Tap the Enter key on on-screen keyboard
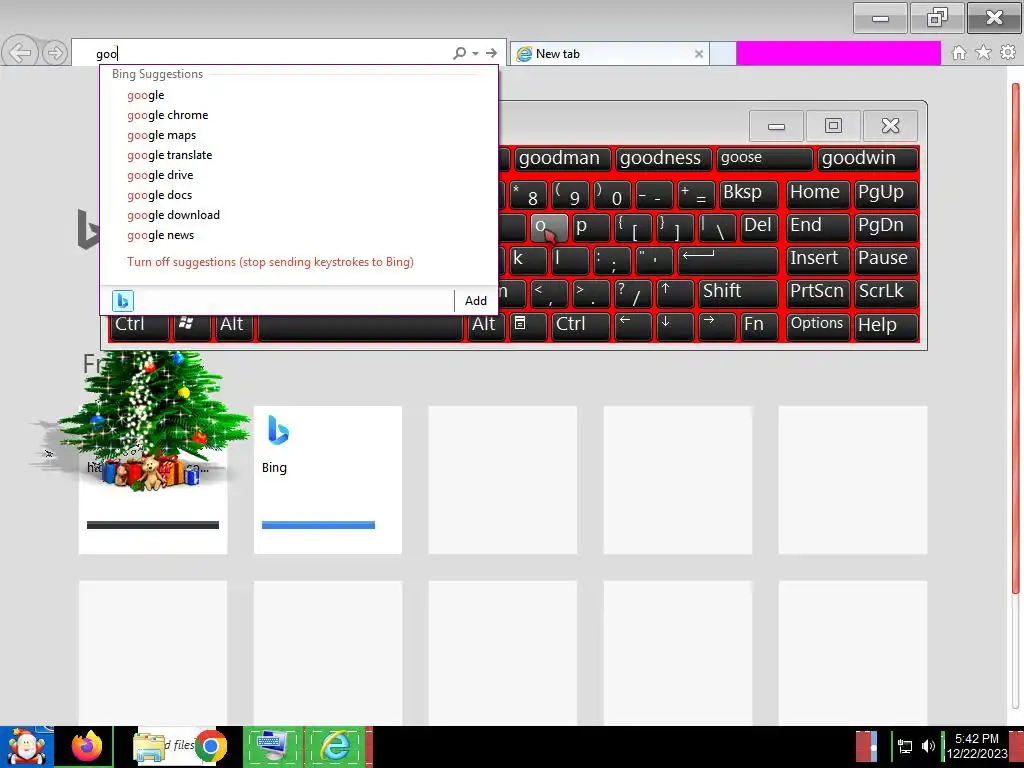This screenshot has width=1024, height=768. (728, 259)
